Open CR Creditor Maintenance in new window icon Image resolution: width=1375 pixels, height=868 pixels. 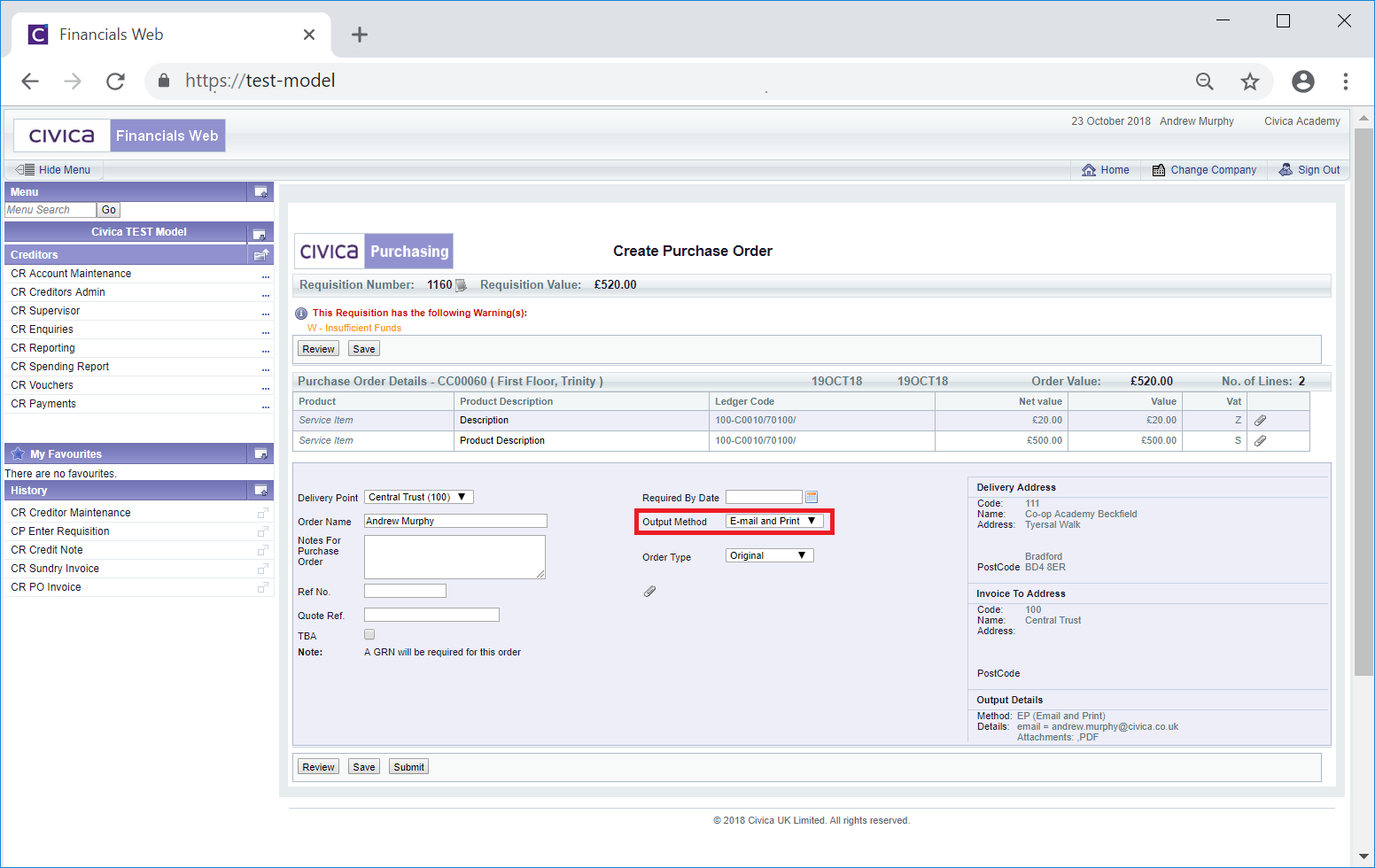[262, 513]
